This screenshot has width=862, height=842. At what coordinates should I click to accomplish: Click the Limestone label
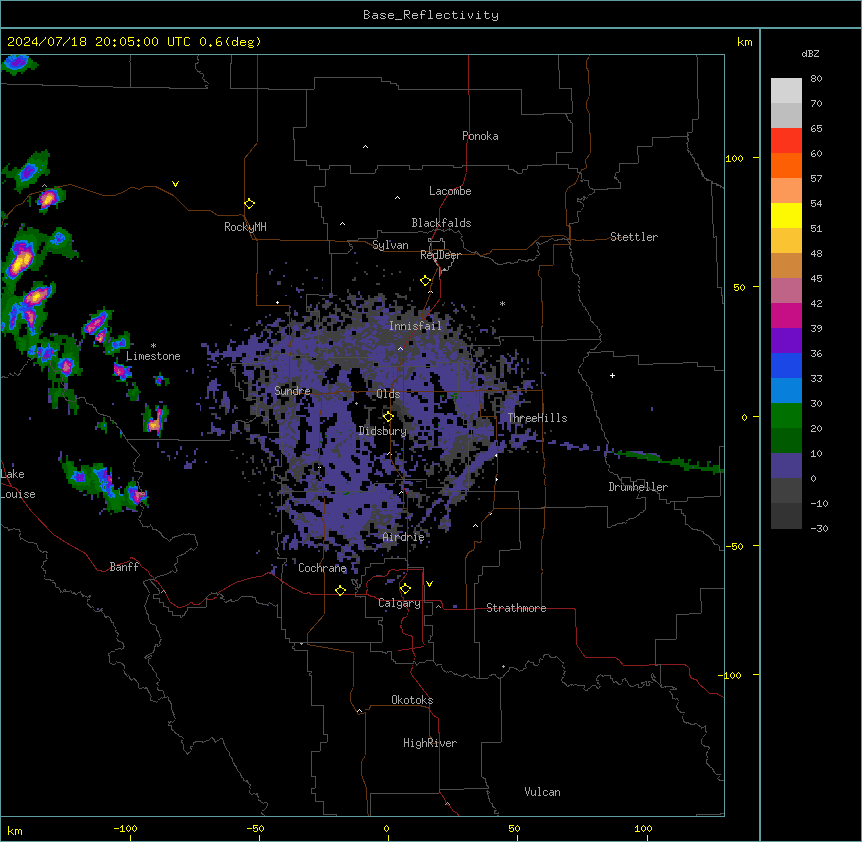coord(153,356)
